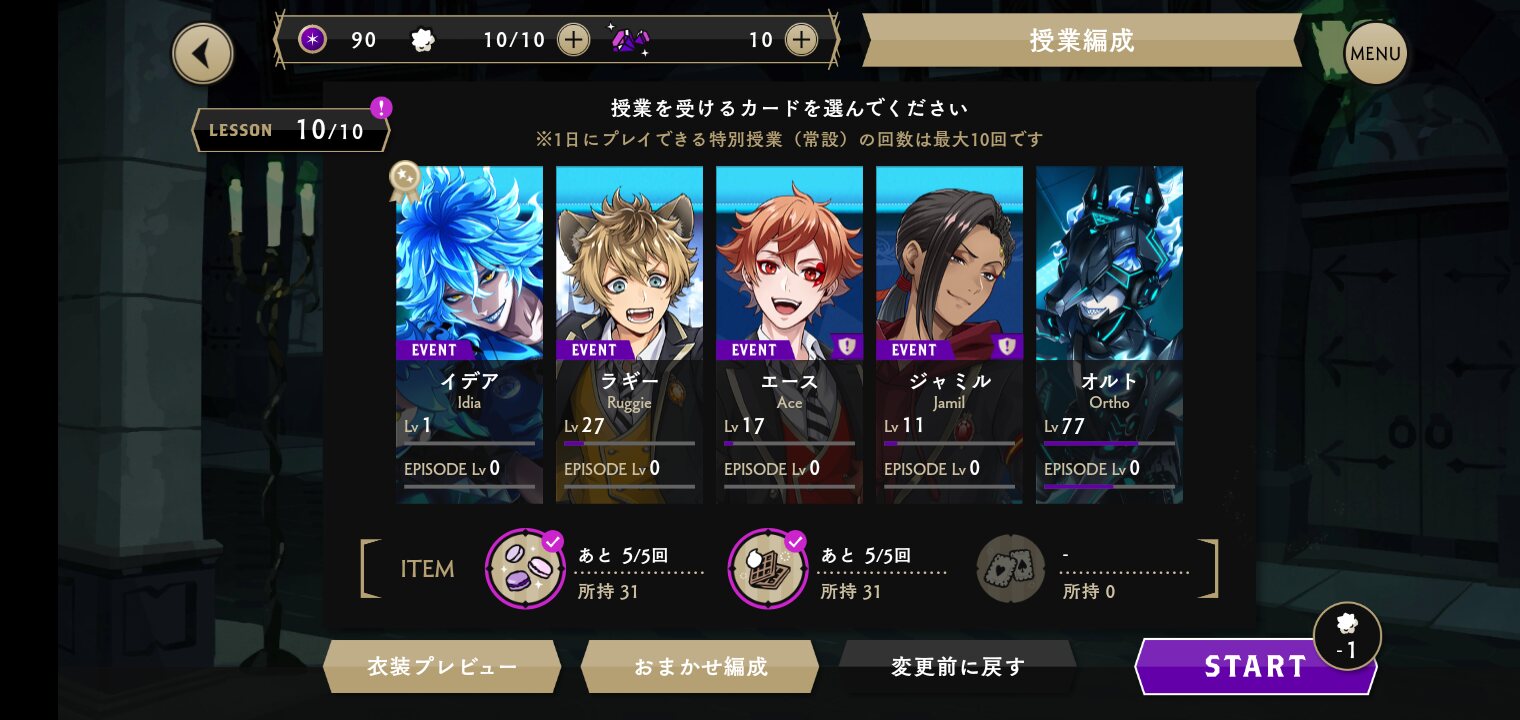Image resolution: width=1520 pixels, height=720 pixels.
Task: Tap the exclamation badge on LESSON counter
Action: (x=381, y=108)
